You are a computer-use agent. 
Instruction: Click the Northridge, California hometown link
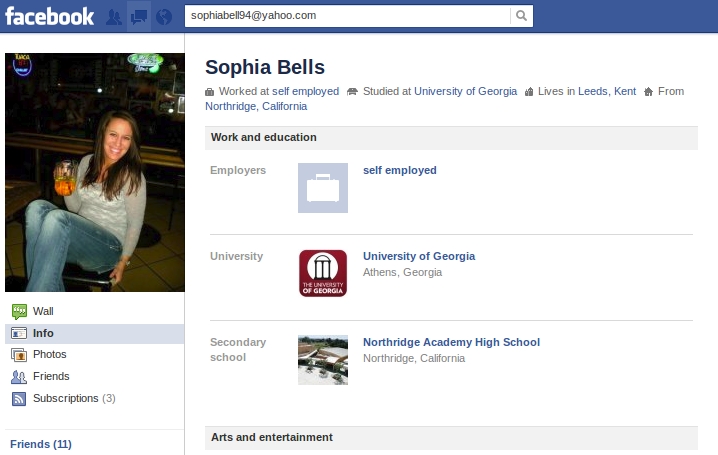256,106
